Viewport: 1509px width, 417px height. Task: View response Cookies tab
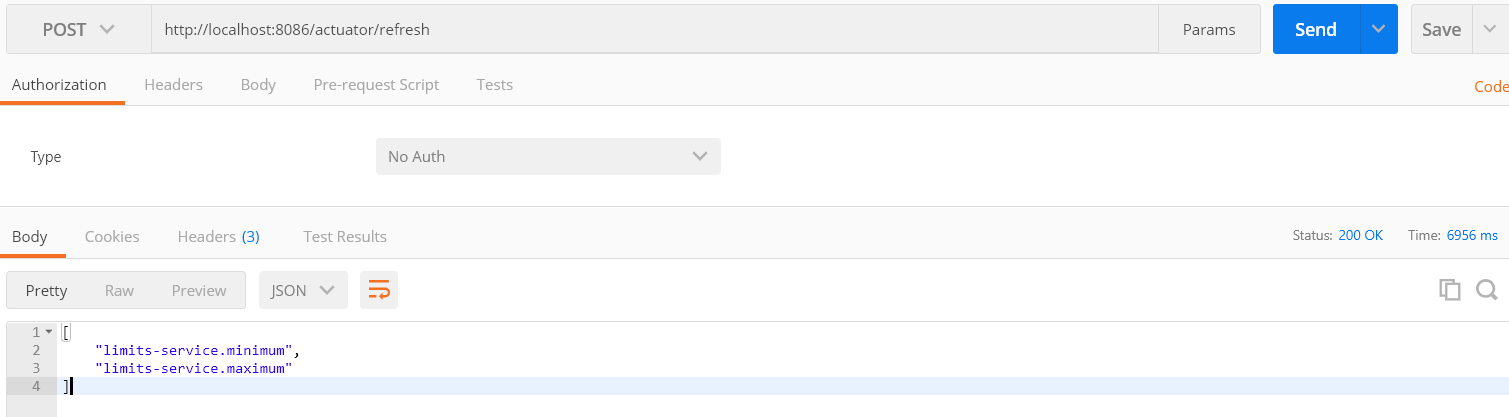(x=112, y=237)
